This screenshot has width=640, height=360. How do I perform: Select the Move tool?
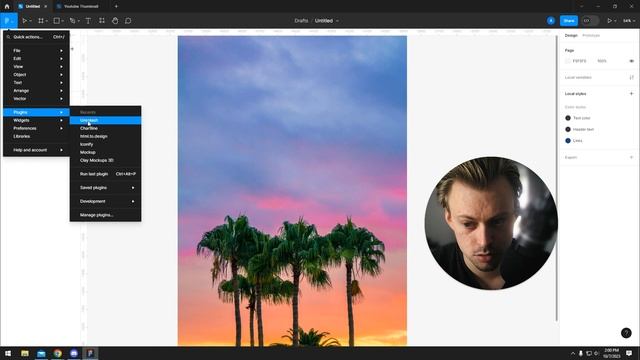[24, 20]
